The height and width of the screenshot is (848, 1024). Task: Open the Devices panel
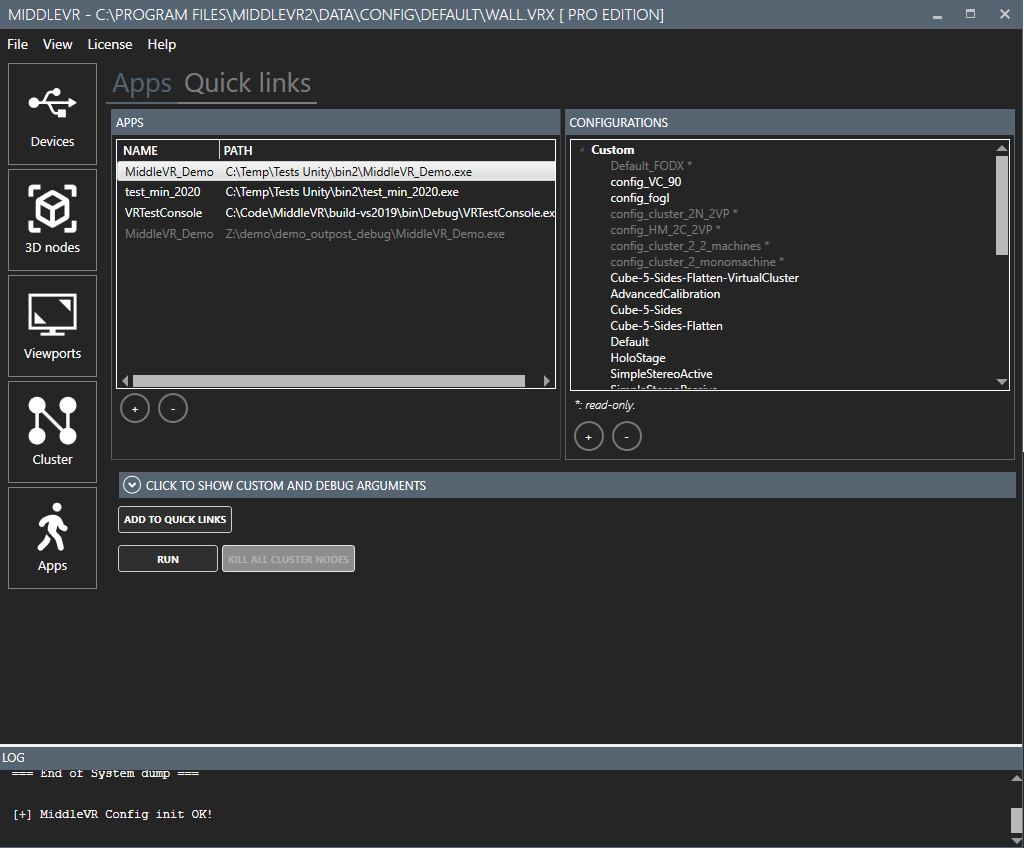tap(52, 114)
